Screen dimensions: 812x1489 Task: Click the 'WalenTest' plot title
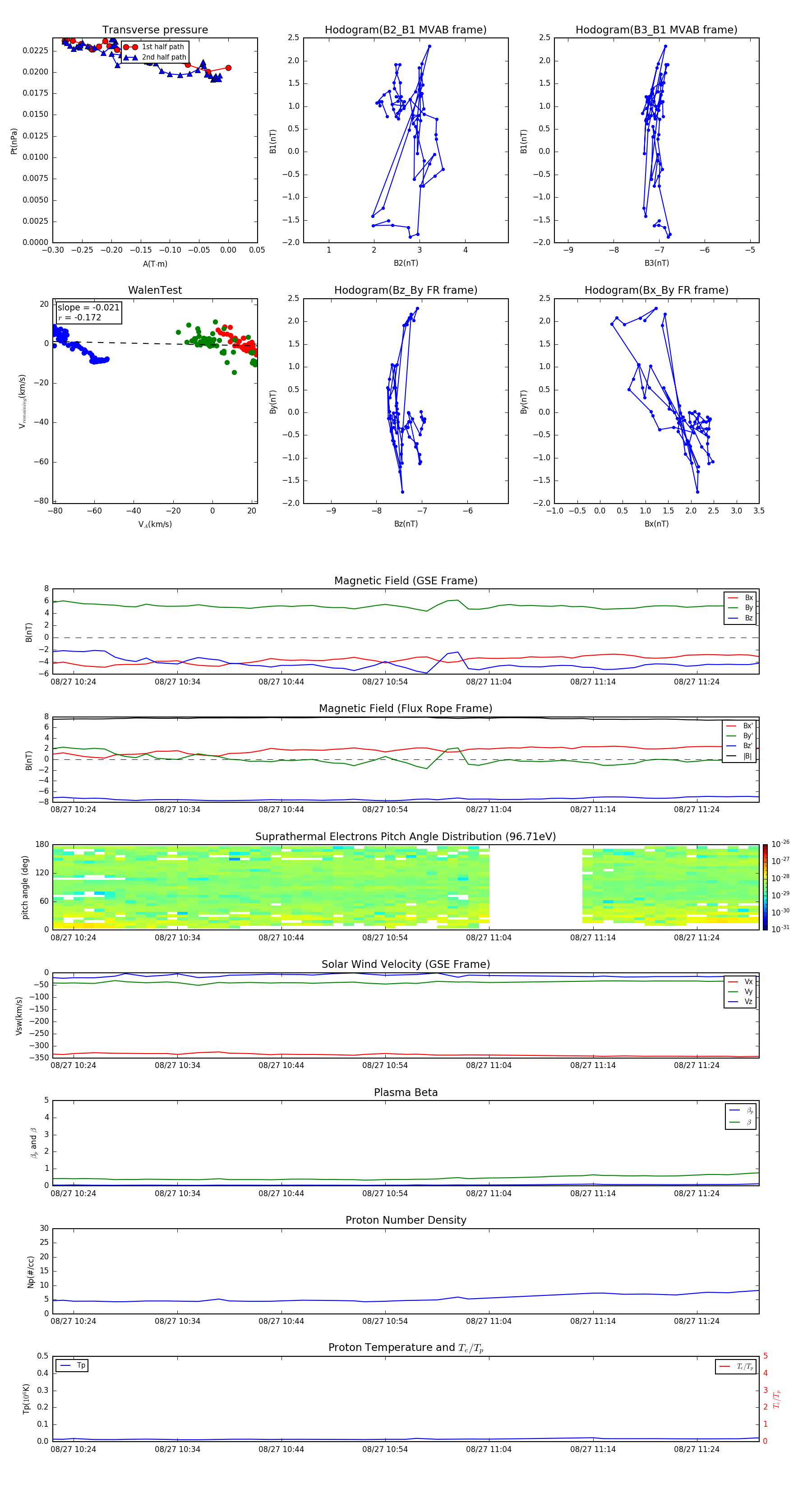click(155, 290)
